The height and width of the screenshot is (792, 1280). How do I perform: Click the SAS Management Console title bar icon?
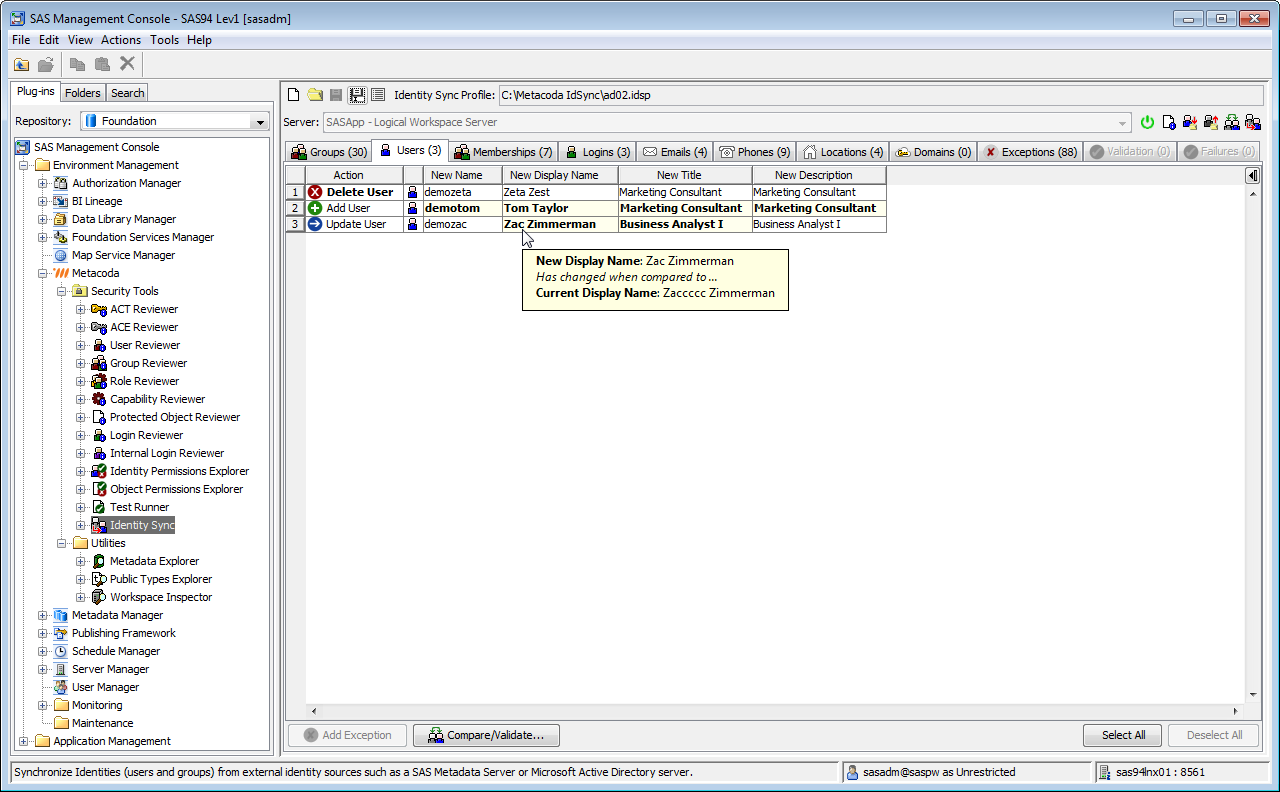point(18,18)
